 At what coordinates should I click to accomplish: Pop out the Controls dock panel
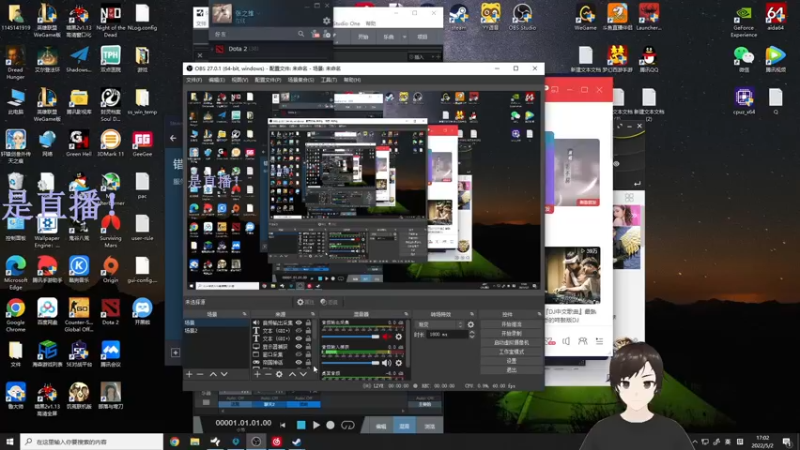[539, 314]
